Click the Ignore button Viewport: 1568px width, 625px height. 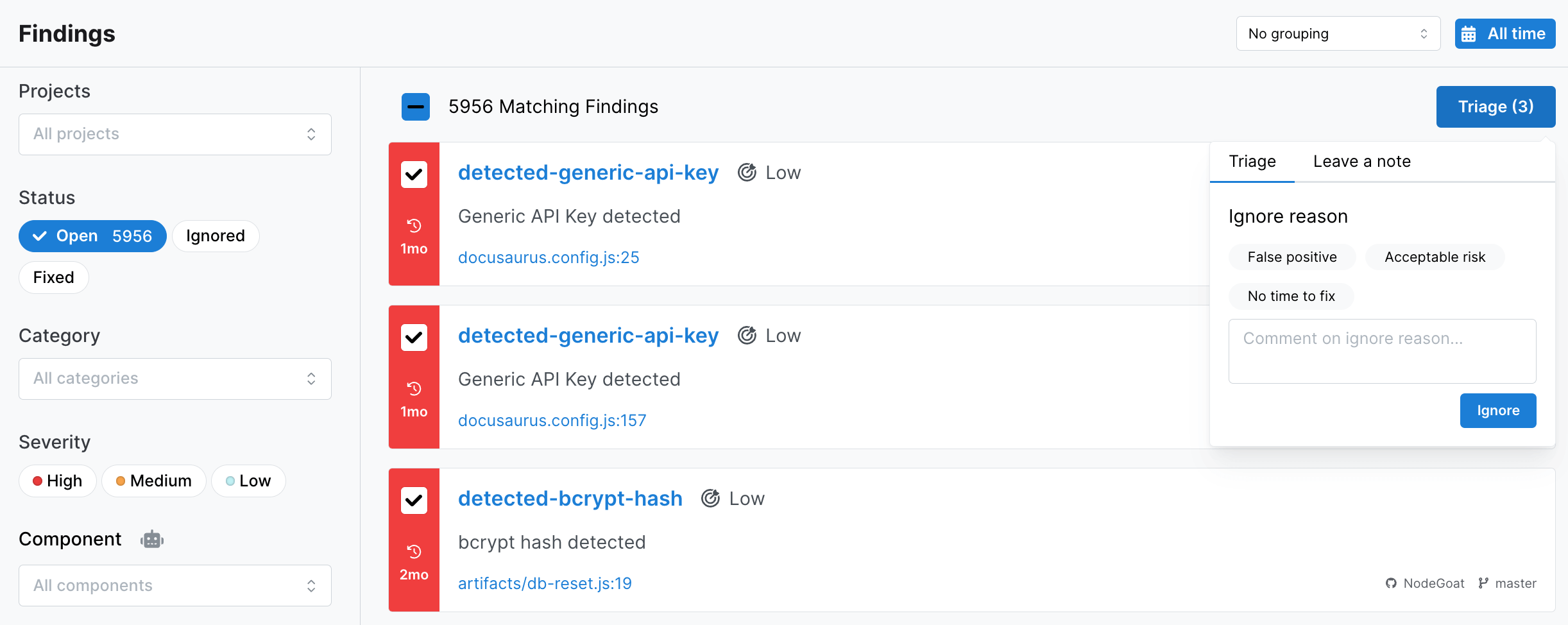(1497, 411)
